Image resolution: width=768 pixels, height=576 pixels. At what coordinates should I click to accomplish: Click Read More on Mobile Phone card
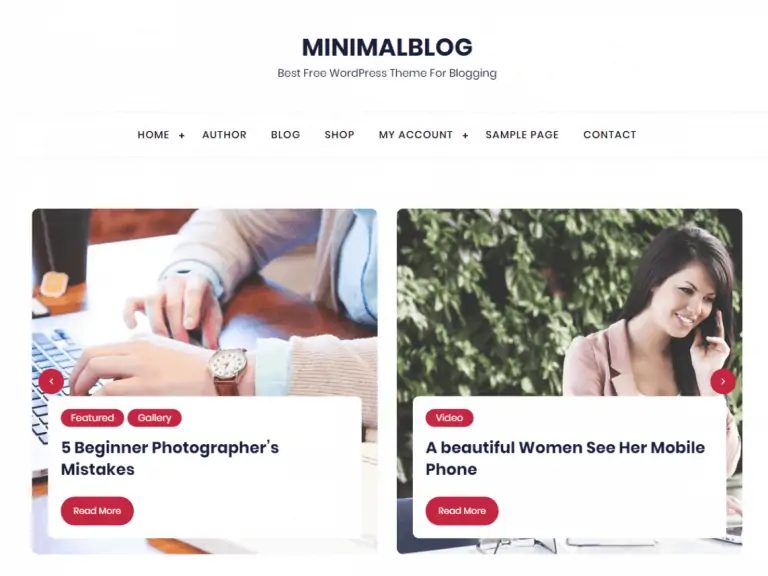tap(462, 511)
